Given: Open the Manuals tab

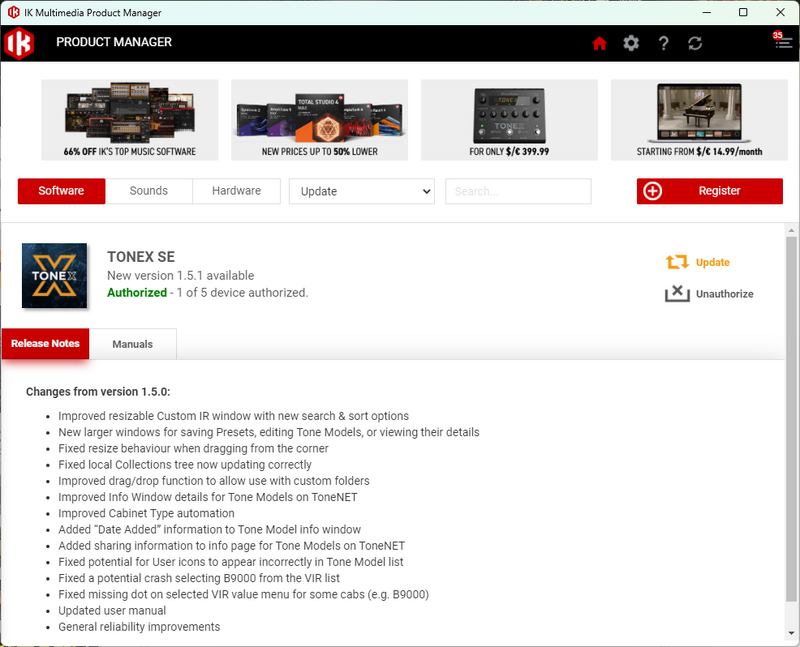Looking at the screenshot, I should [x=133, y=344].
